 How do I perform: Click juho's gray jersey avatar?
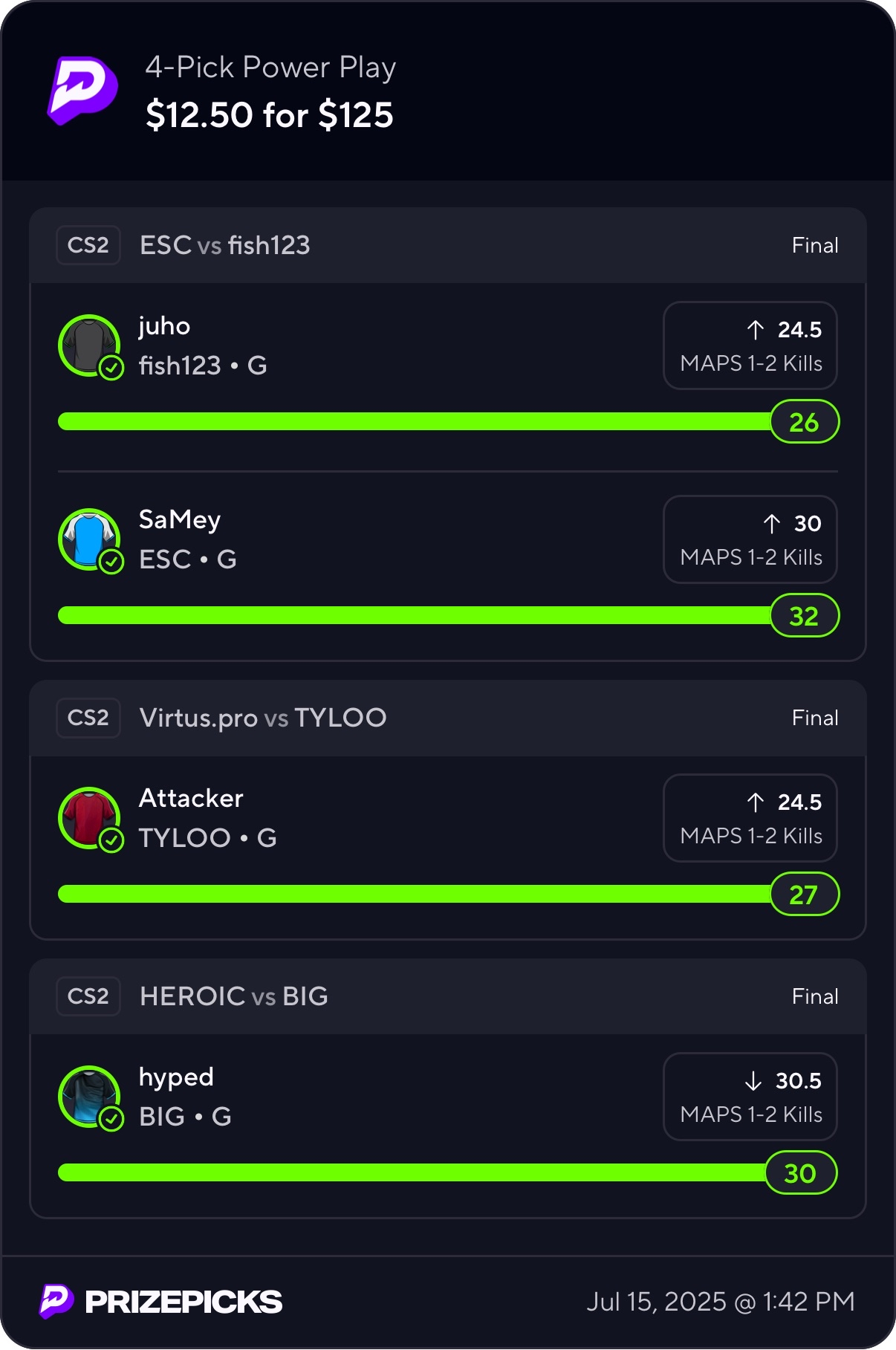pyautogui.click(x=88, y=344)
